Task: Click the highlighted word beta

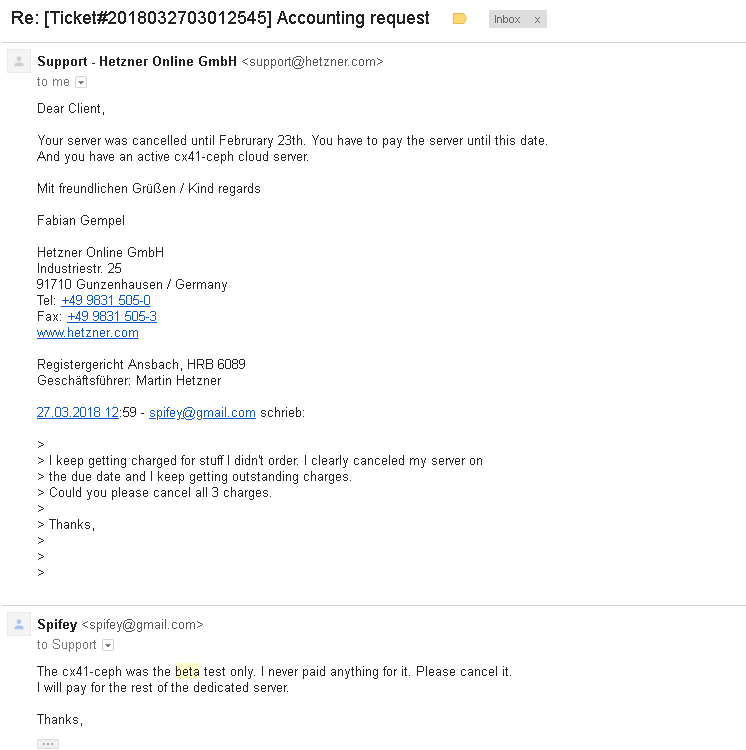Action: tap(187, 672)
